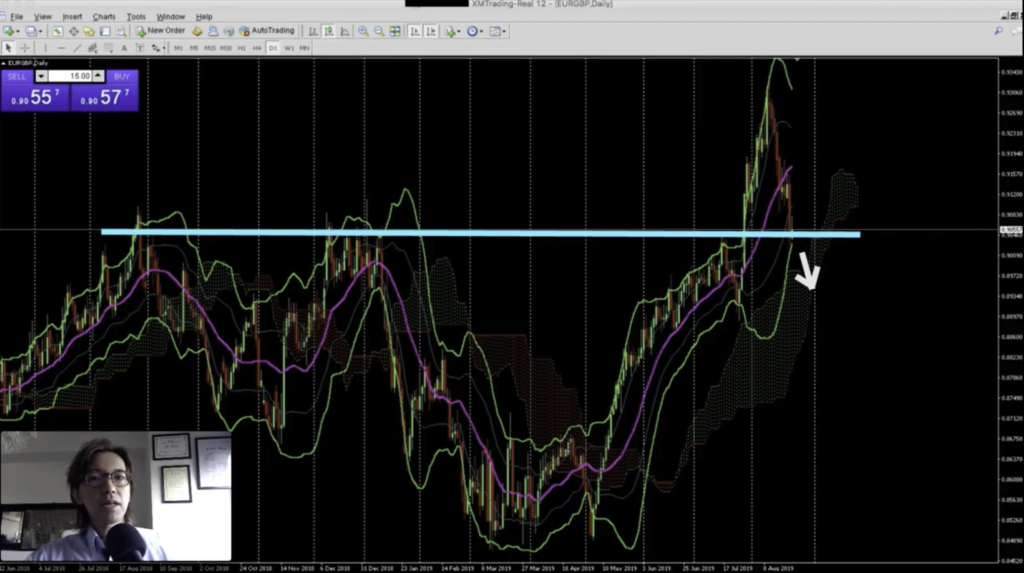Zoom out of the chart
Image resolution: width=1024 pixels, height=573 pixels.
[x=379, y=31]
